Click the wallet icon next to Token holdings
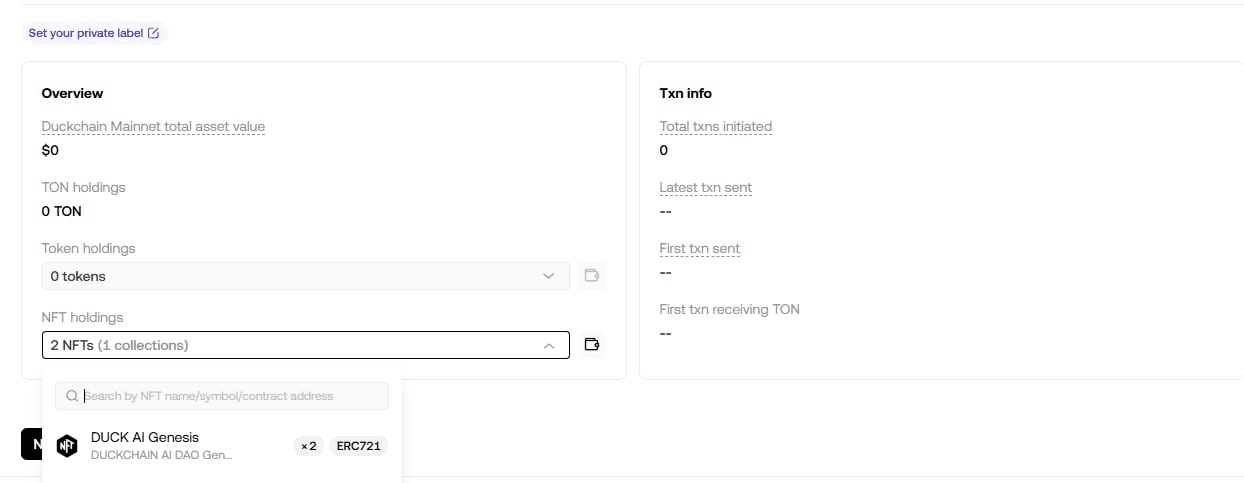 coord(592,276)
